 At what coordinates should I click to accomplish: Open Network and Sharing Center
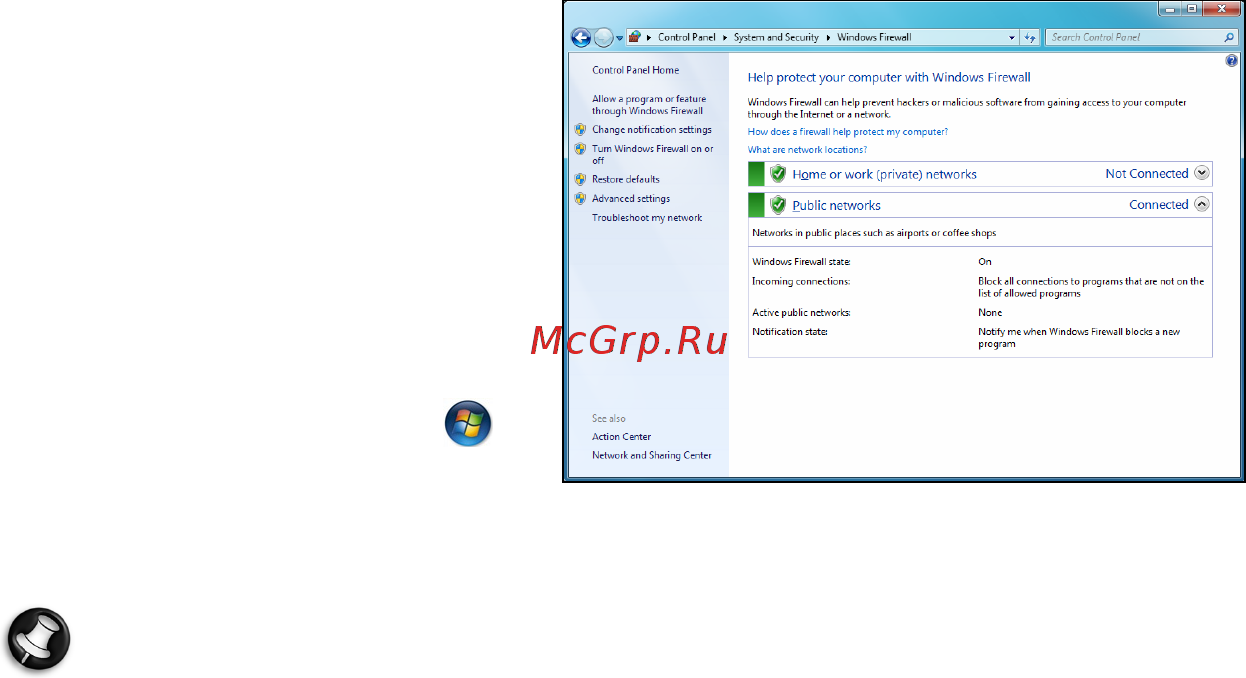pyautogui.click(x=652, y=455)
